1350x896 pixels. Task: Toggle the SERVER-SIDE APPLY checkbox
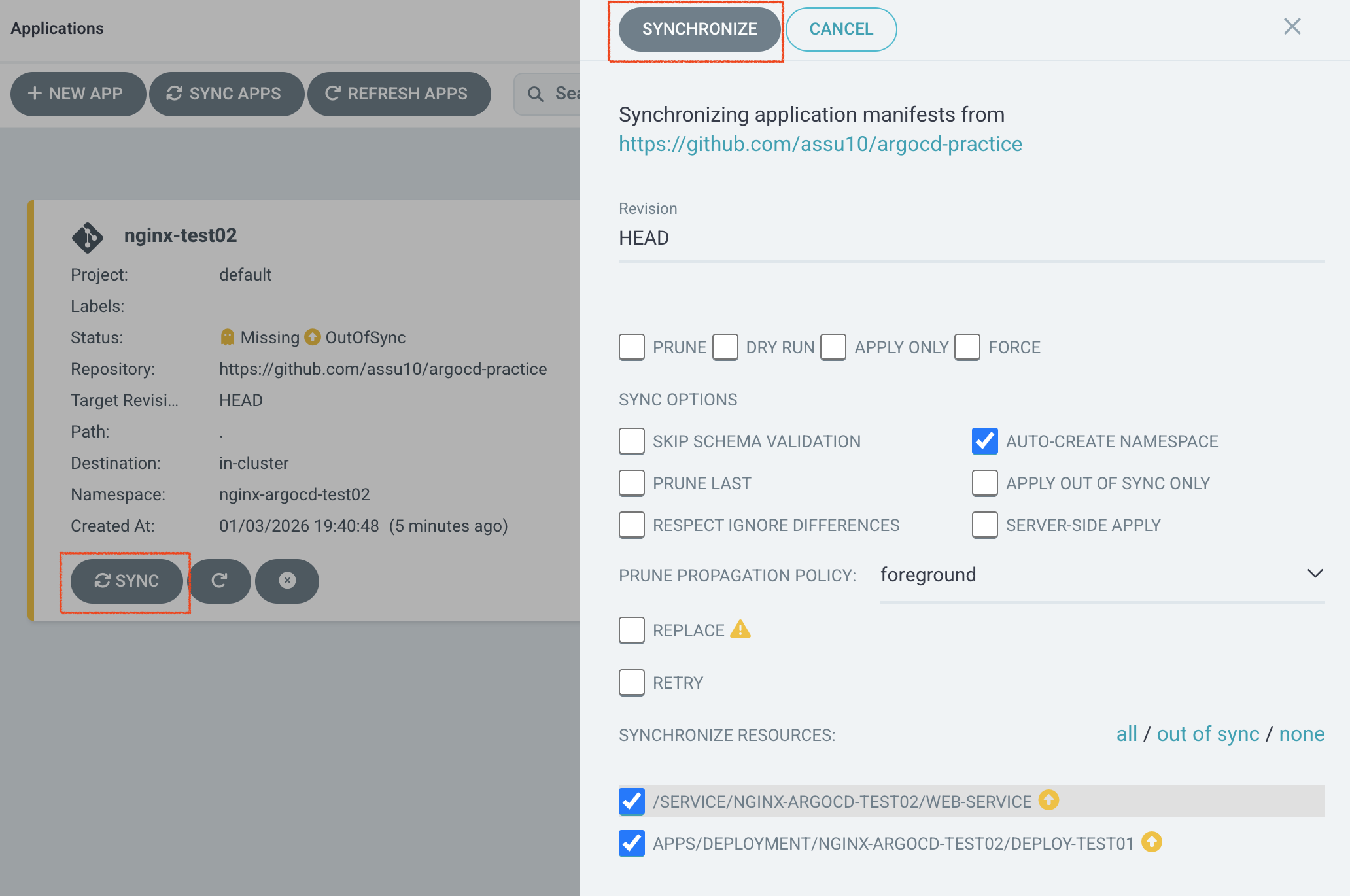coord(984,525)
